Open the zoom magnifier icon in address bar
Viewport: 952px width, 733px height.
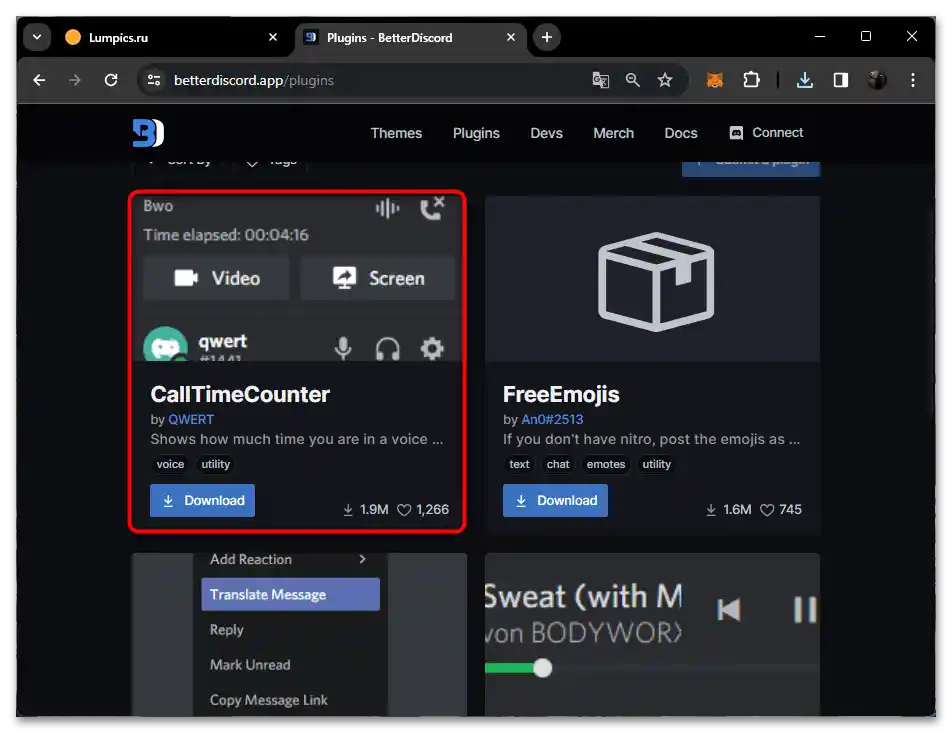tap(633, 80)
